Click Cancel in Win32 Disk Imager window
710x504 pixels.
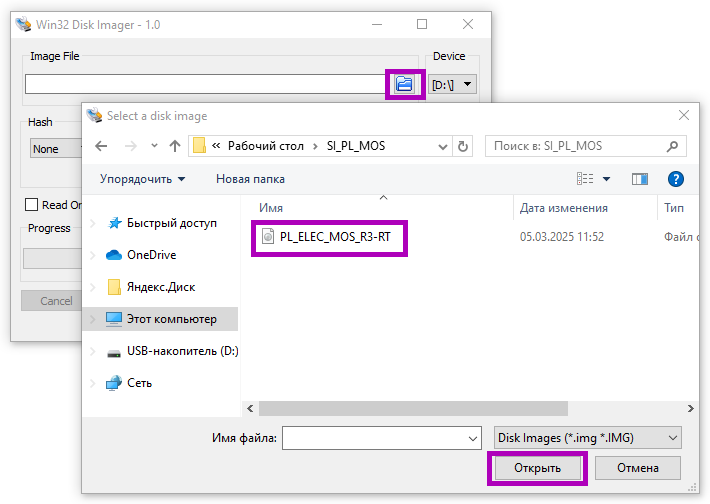(51, 301)
